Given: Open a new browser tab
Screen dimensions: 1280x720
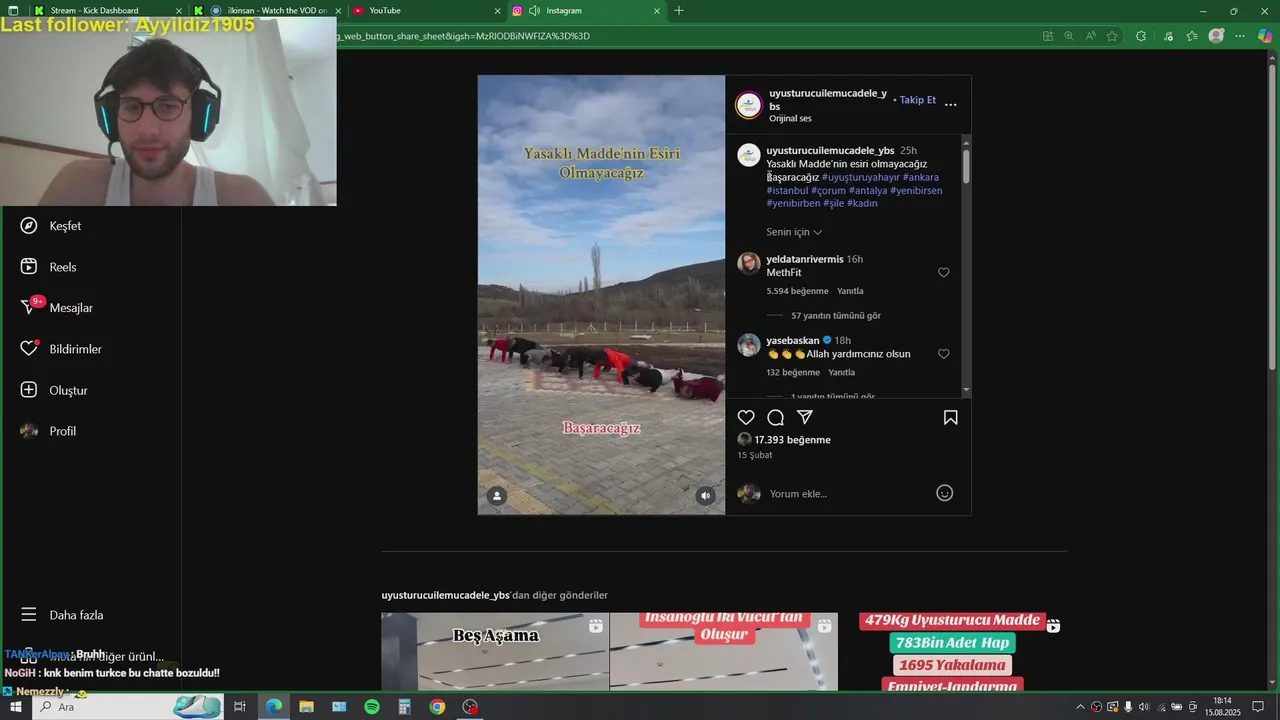Looking at the screenshot, I should pos(679,10).
